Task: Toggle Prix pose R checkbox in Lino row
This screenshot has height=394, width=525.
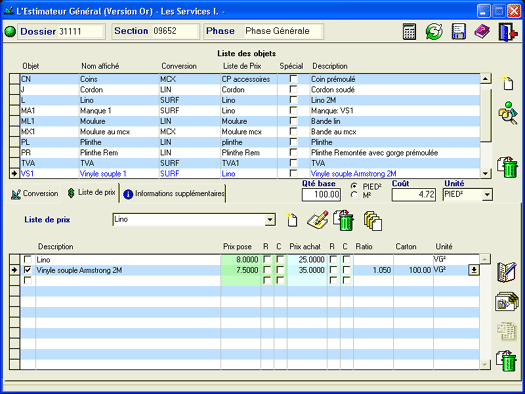Action: click(267, 259)
